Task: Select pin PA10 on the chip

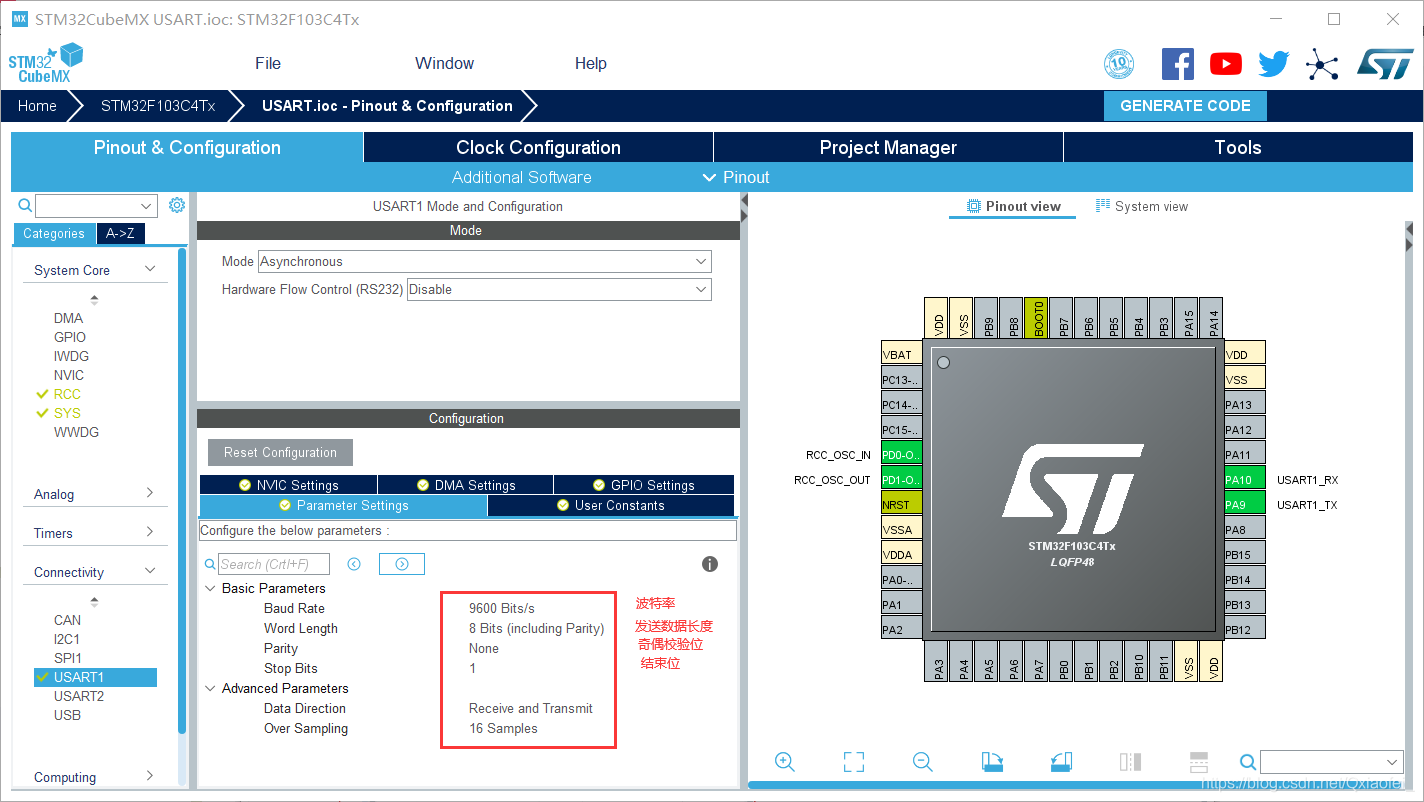Action: (x=1245, y=479)
